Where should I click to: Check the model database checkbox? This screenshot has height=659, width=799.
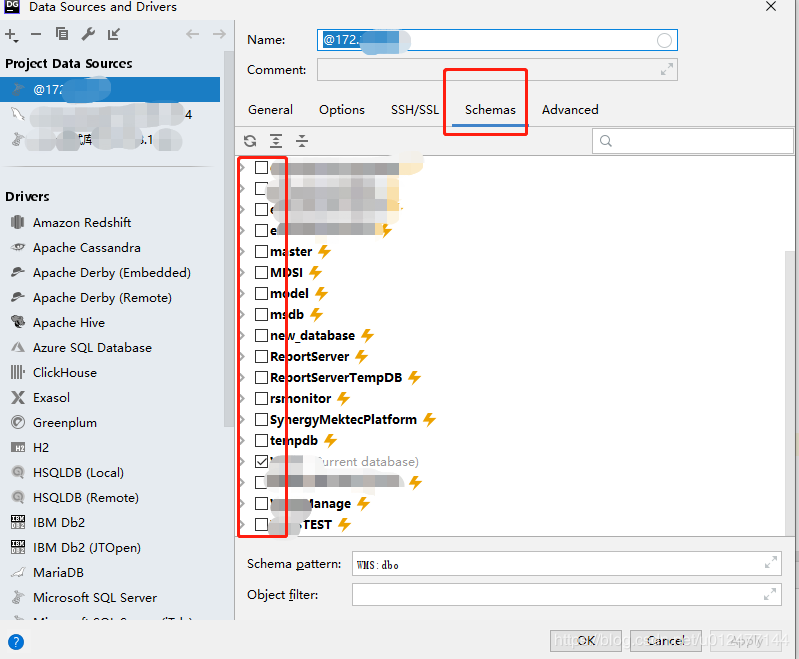coord(261,293)
